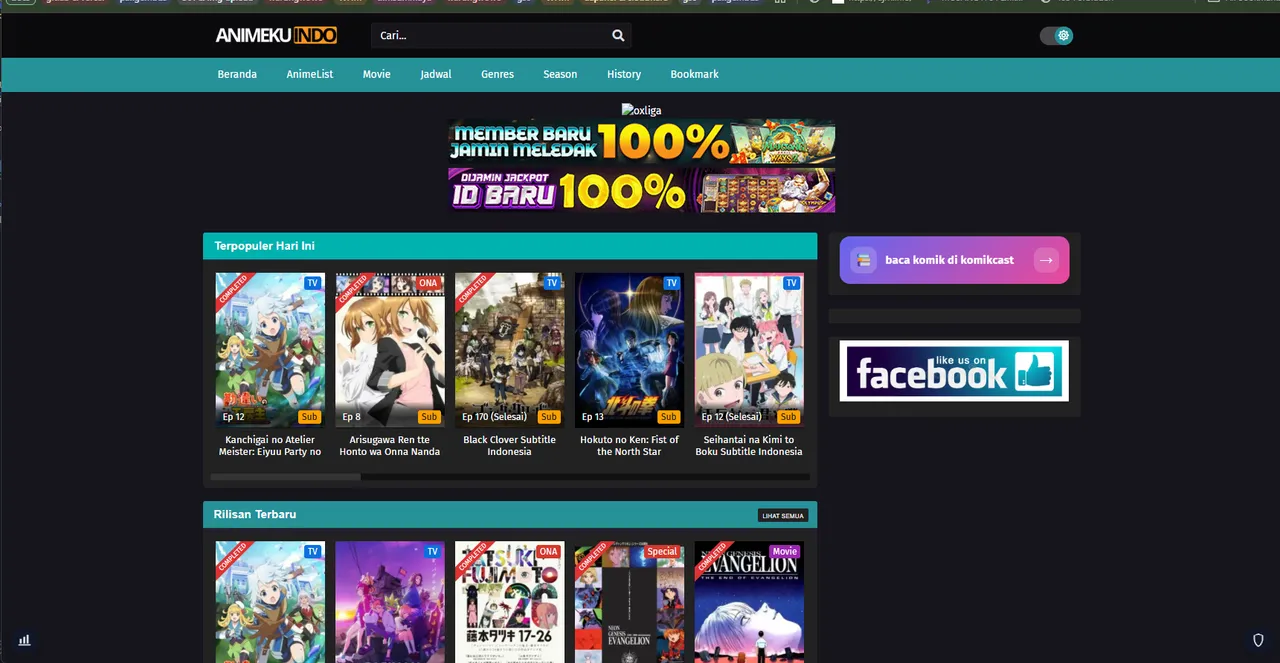
Task: Click the Like us on Facebook banner
Action: pyautogui.click(x=954, y=371)
